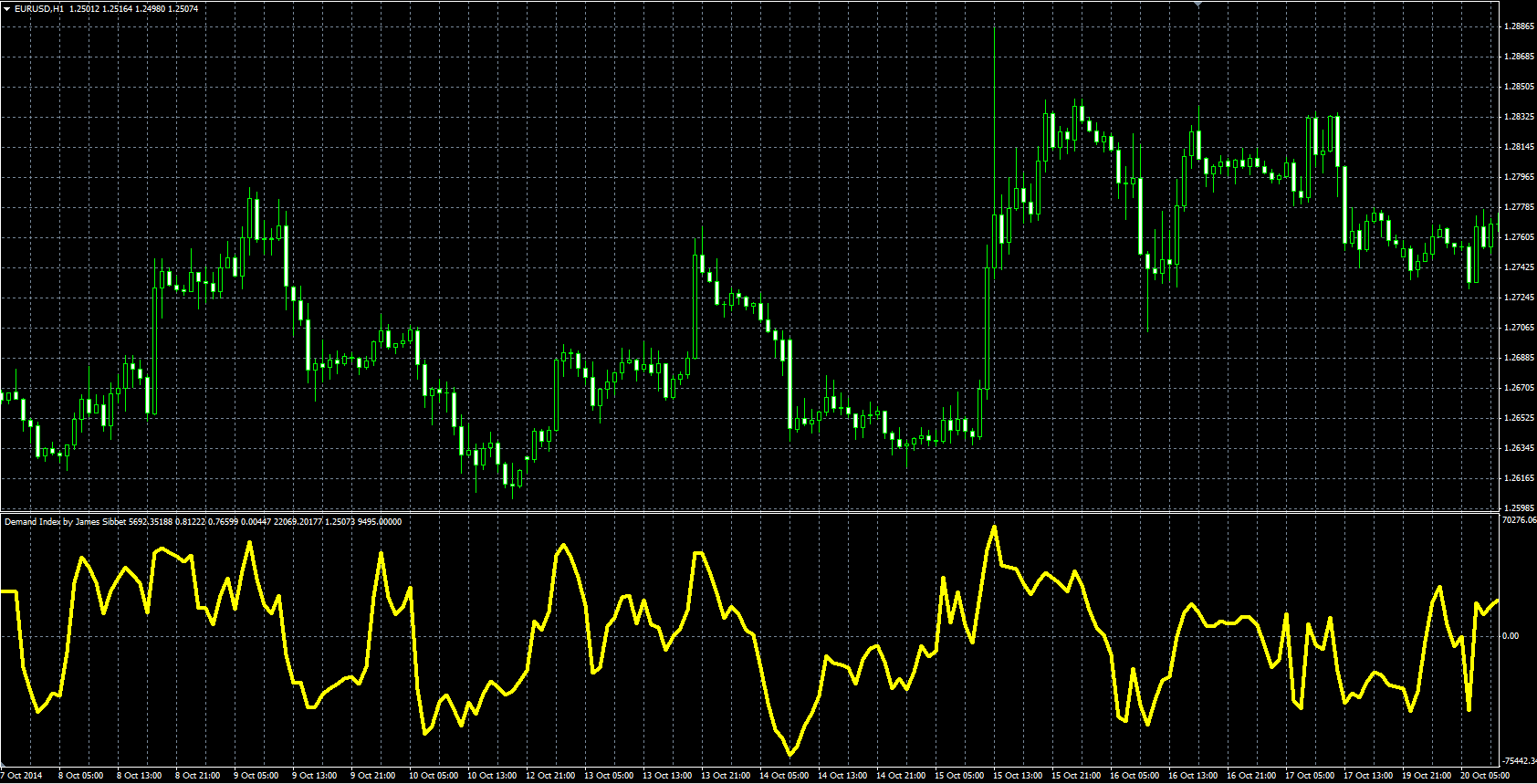This screenshot has width=1537, height=784.
Task: Click price level 1.27785 on the scale
Action: [1518, 207]
